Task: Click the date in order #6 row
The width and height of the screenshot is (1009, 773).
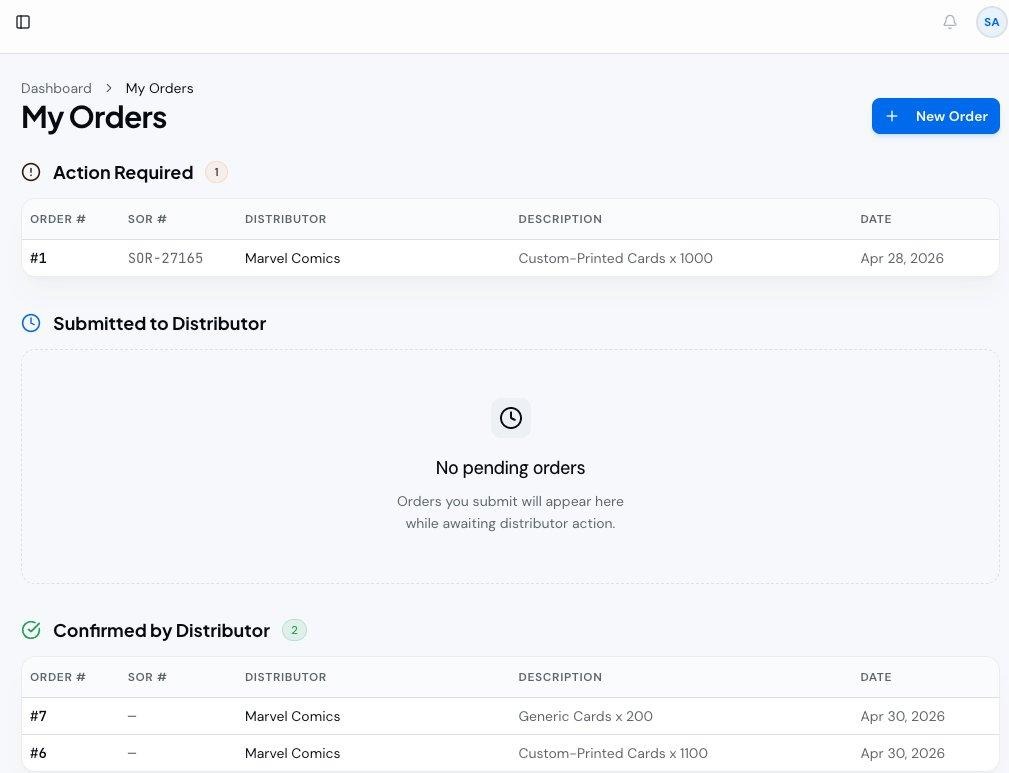Action: [902, 753]
